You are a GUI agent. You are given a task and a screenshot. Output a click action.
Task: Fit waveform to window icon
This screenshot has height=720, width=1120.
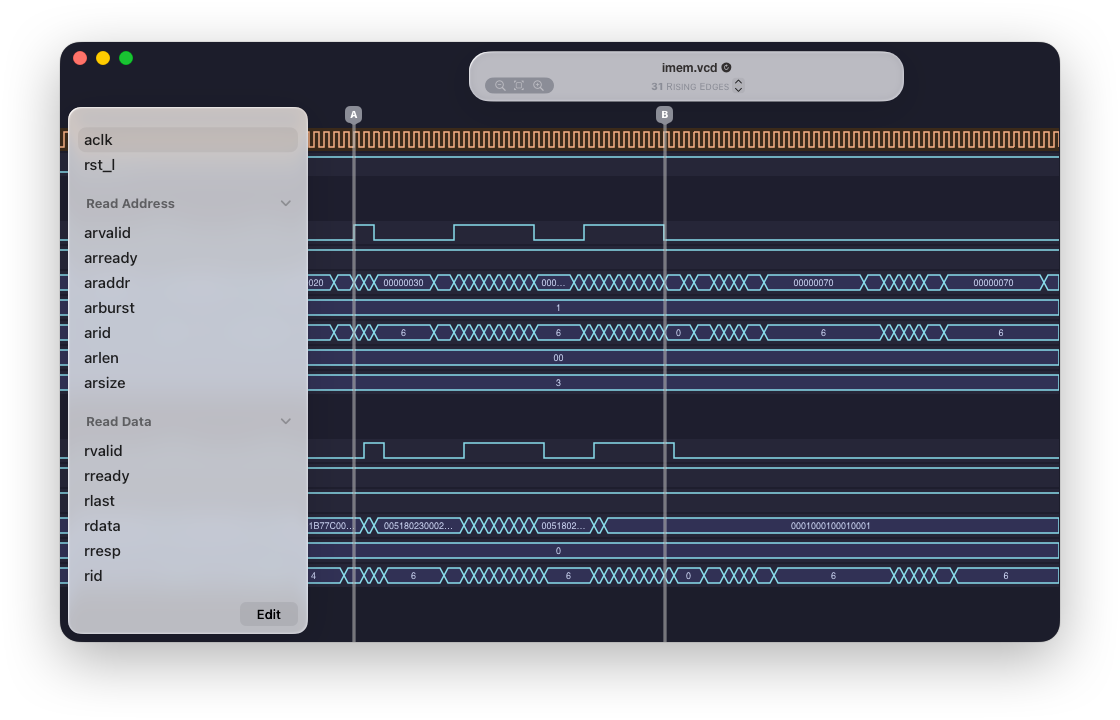click(519, 86)
